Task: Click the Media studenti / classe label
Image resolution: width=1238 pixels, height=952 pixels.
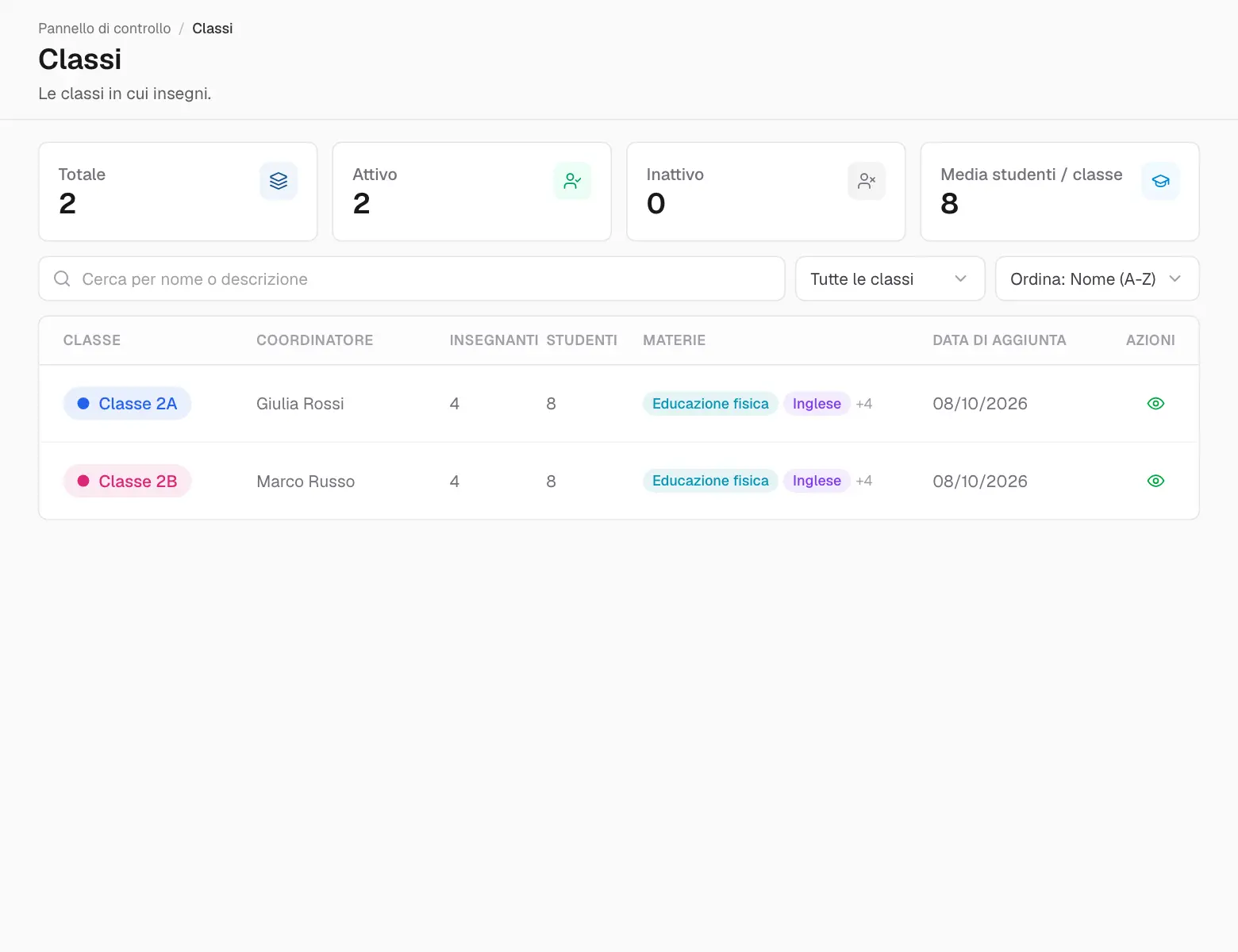Action: (1031, 175)
